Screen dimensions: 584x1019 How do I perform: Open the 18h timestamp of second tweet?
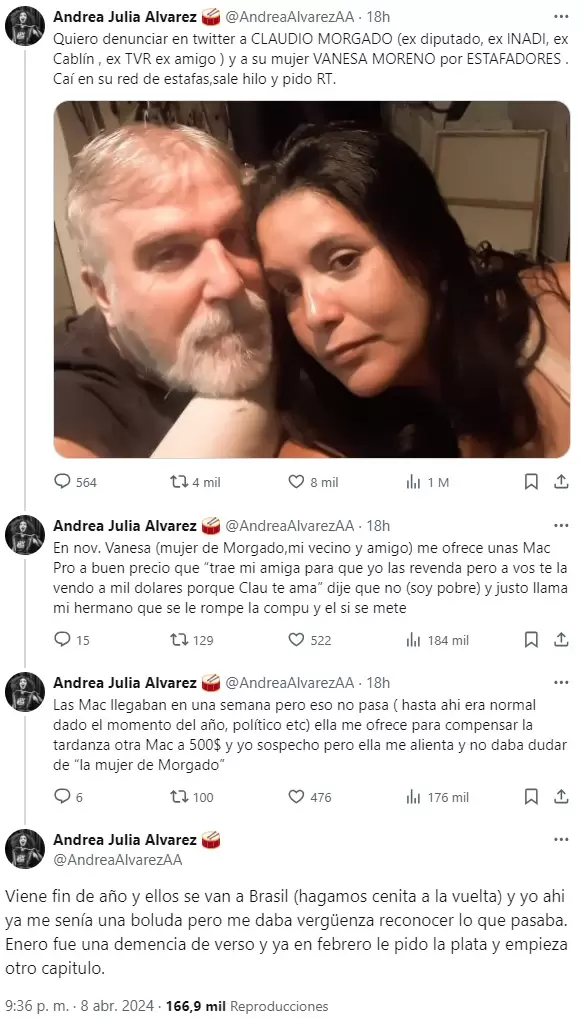tap(378, 525)
